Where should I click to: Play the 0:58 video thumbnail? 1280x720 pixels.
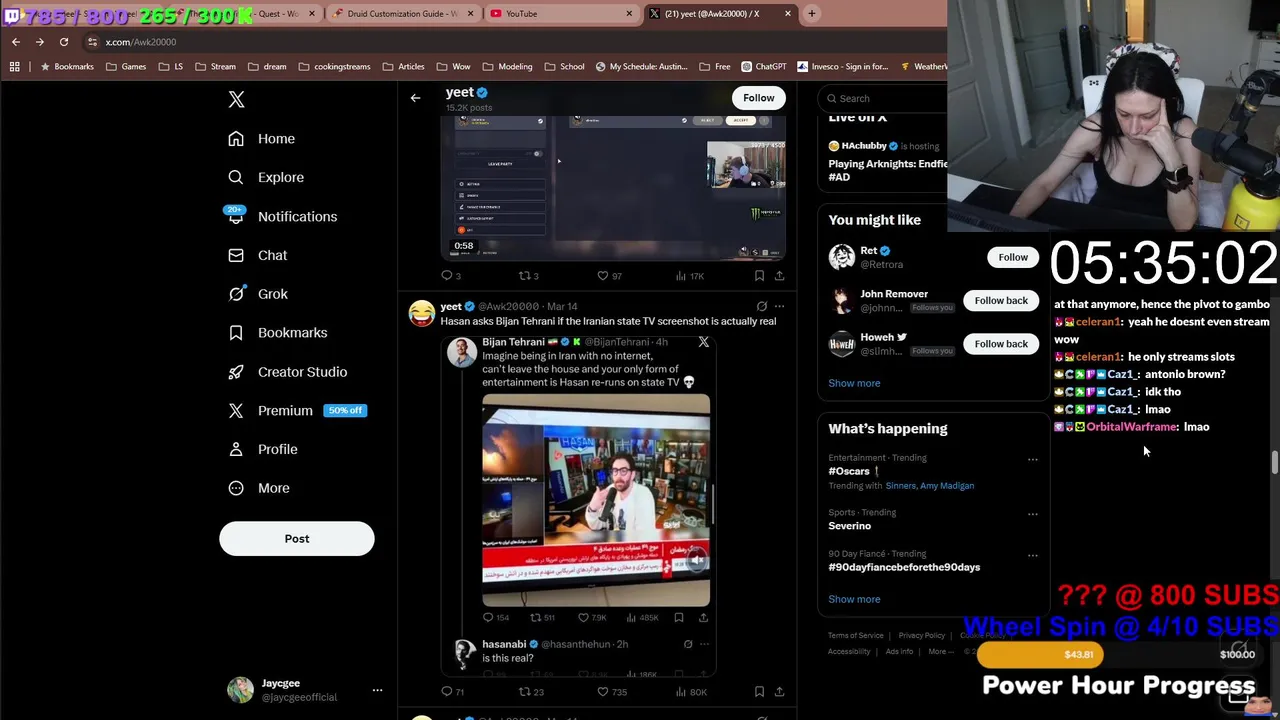pyautogui.click(x=613, y=187)
